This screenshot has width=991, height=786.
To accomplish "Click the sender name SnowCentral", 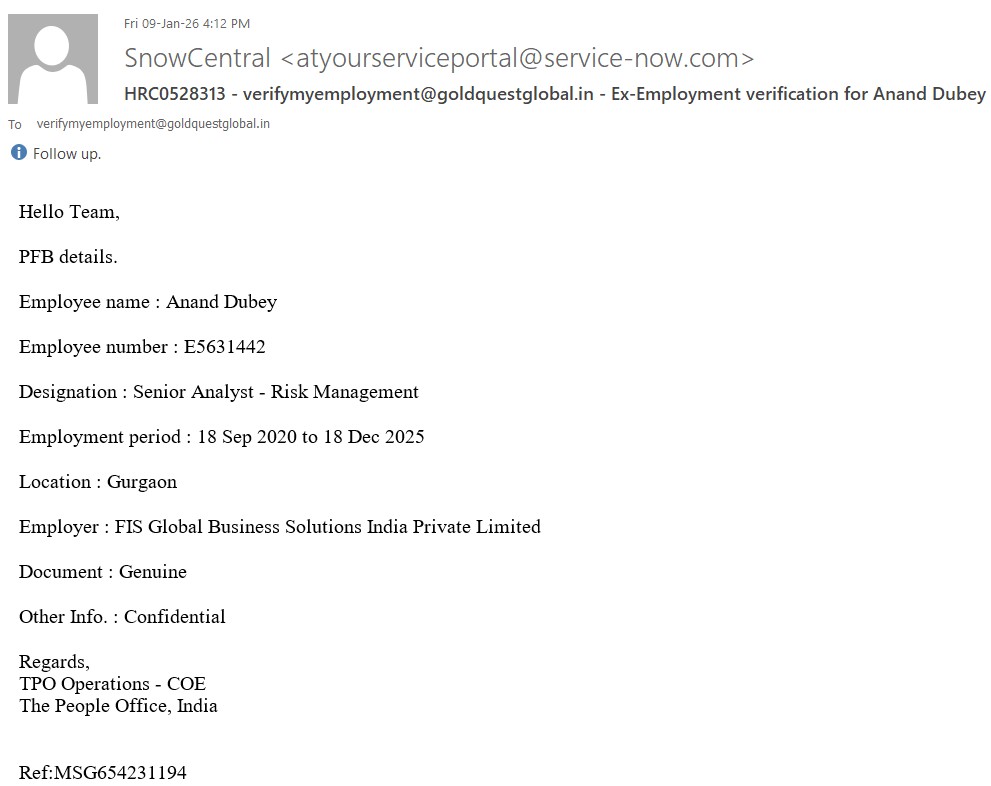I will point(197,58).
